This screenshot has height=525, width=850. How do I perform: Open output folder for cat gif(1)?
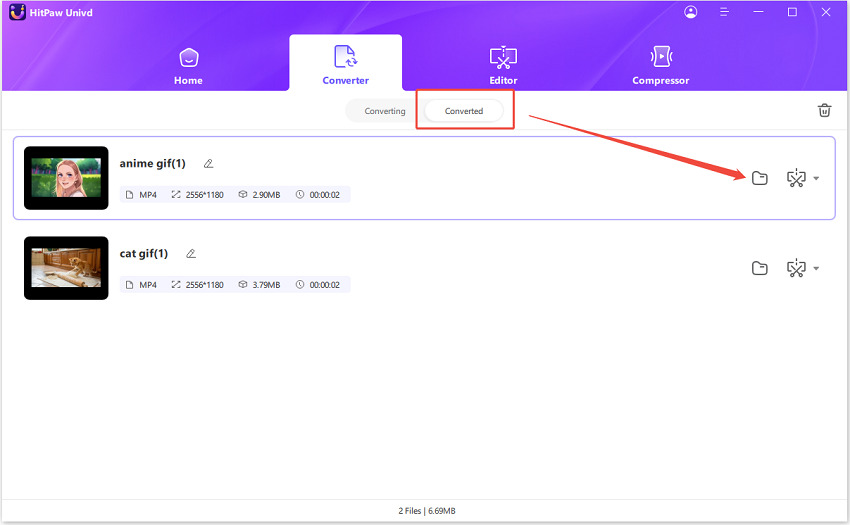click(x=759, y=268)
